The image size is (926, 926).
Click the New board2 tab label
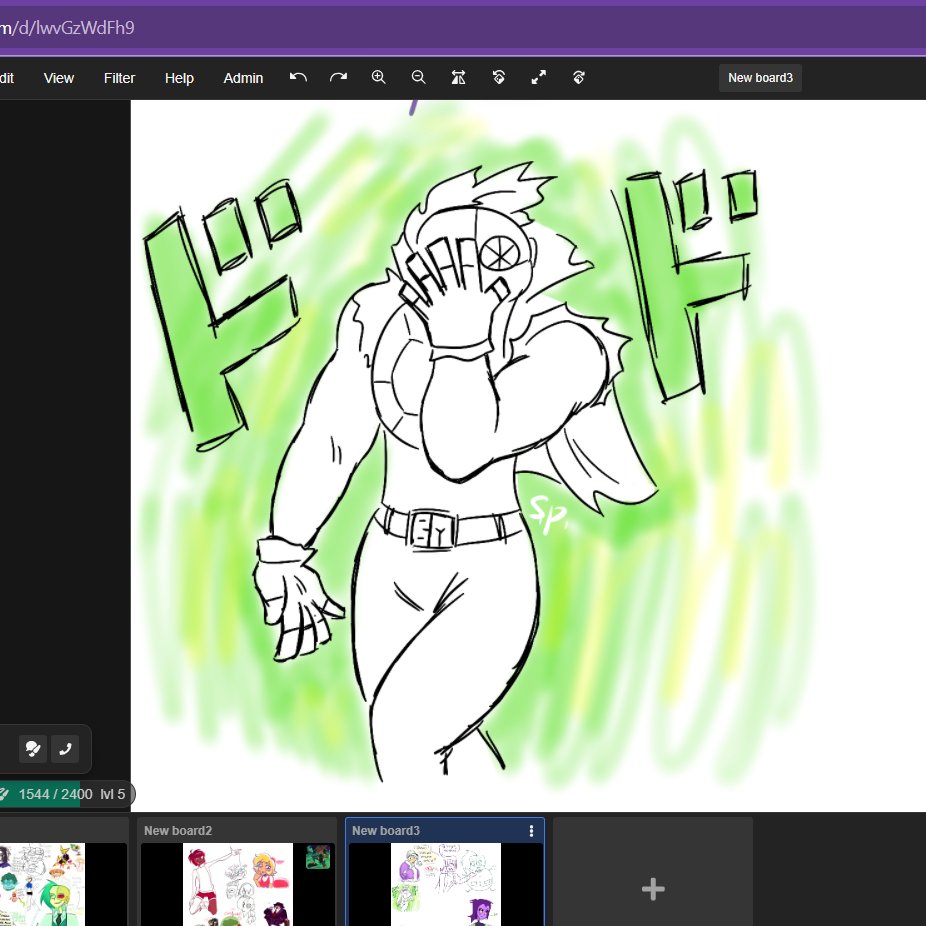click(178, 830)
